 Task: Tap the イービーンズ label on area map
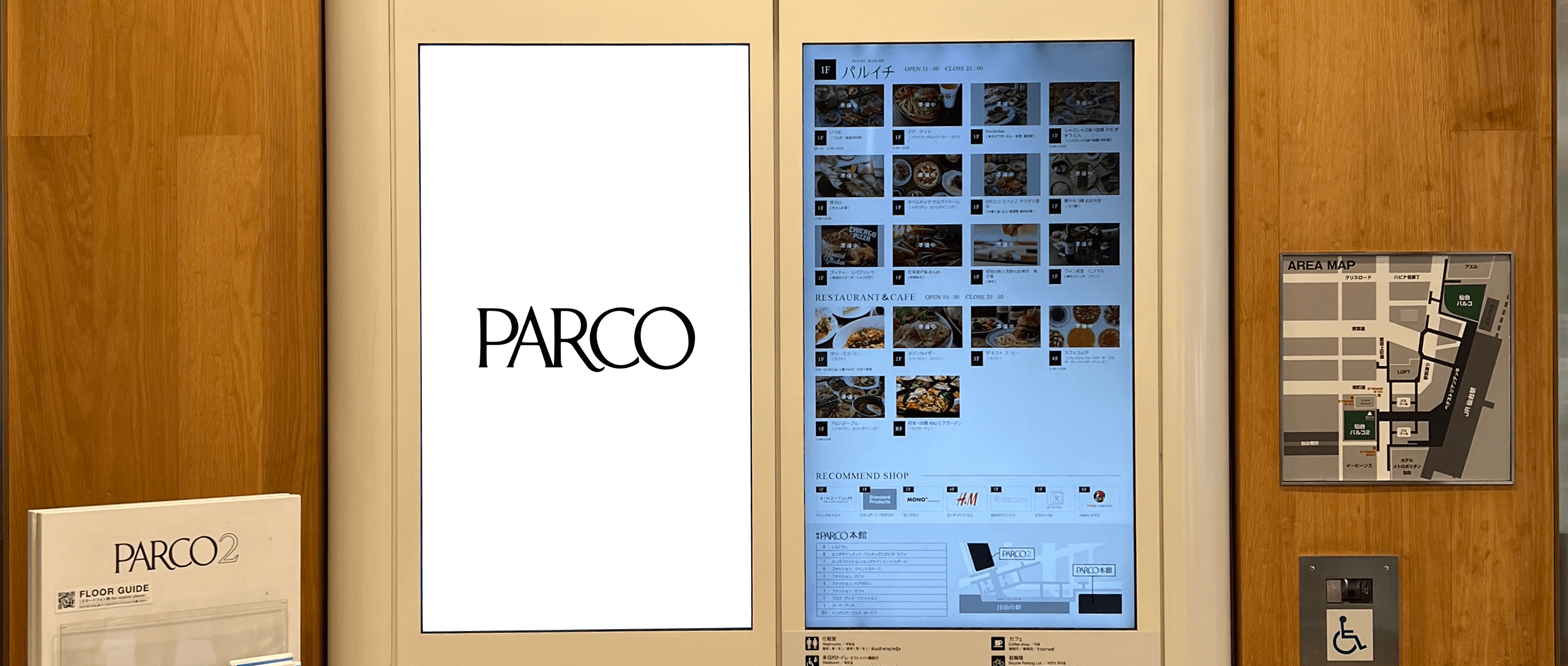pyautogui.click(x=1359, y=466)
